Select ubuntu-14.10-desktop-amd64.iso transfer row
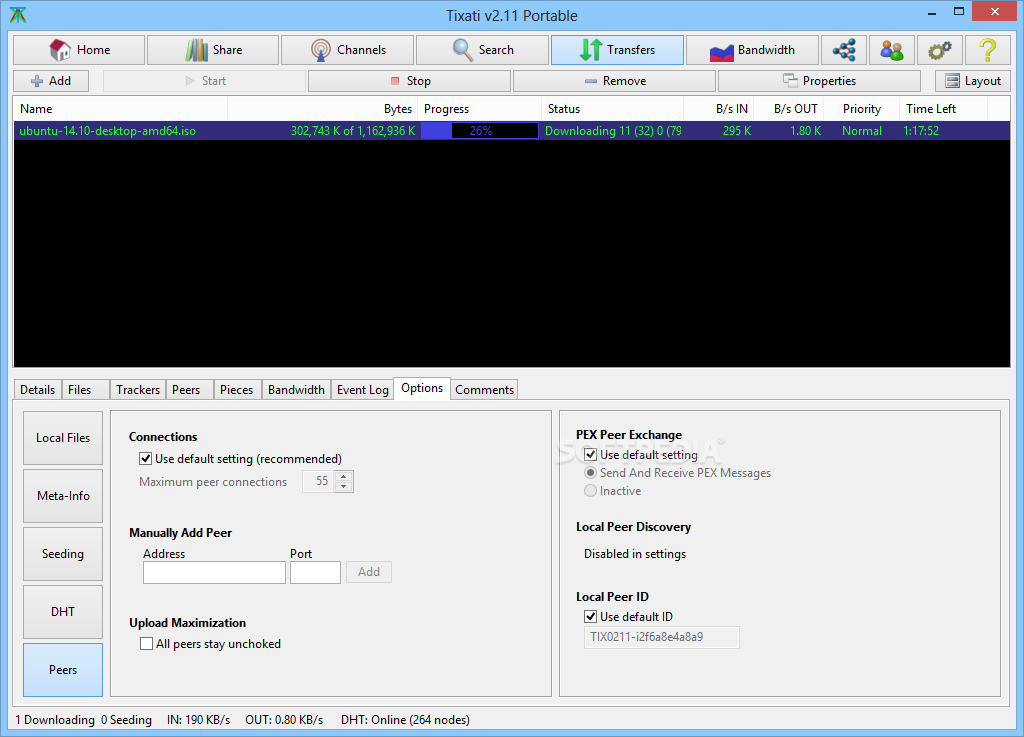 511,131
